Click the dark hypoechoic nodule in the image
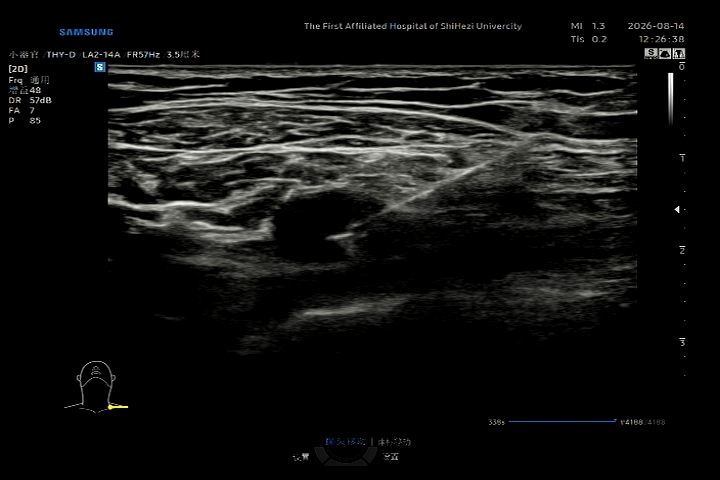This screenshot has width=720, height=480. pos(315,227)
